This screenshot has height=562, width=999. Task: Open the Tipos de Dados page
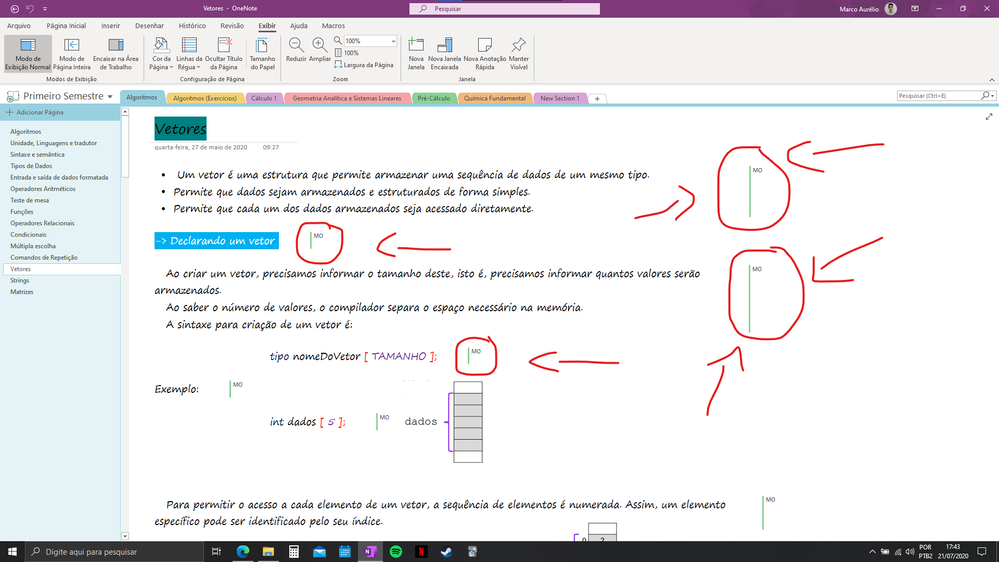(31, 166)
